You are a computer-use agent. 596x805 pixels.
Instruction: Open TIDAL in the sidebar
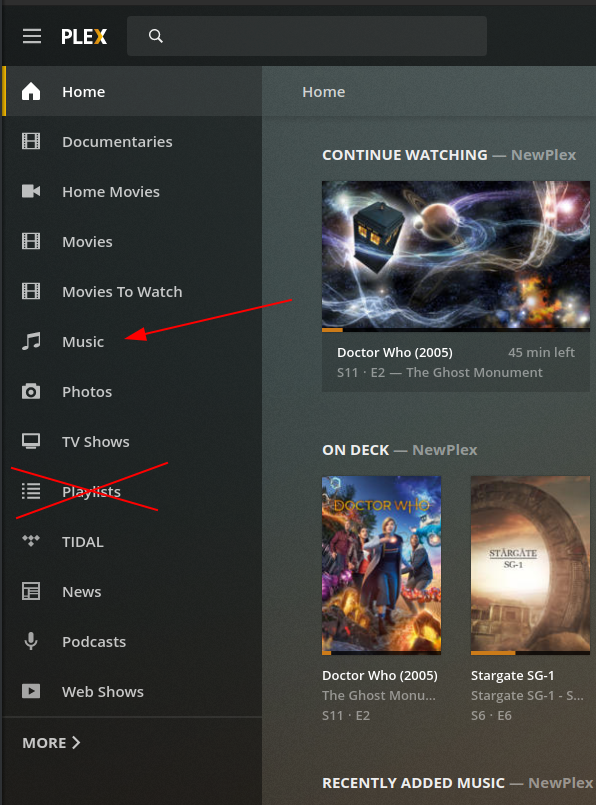pyautogui.click(x=132, y=541)
